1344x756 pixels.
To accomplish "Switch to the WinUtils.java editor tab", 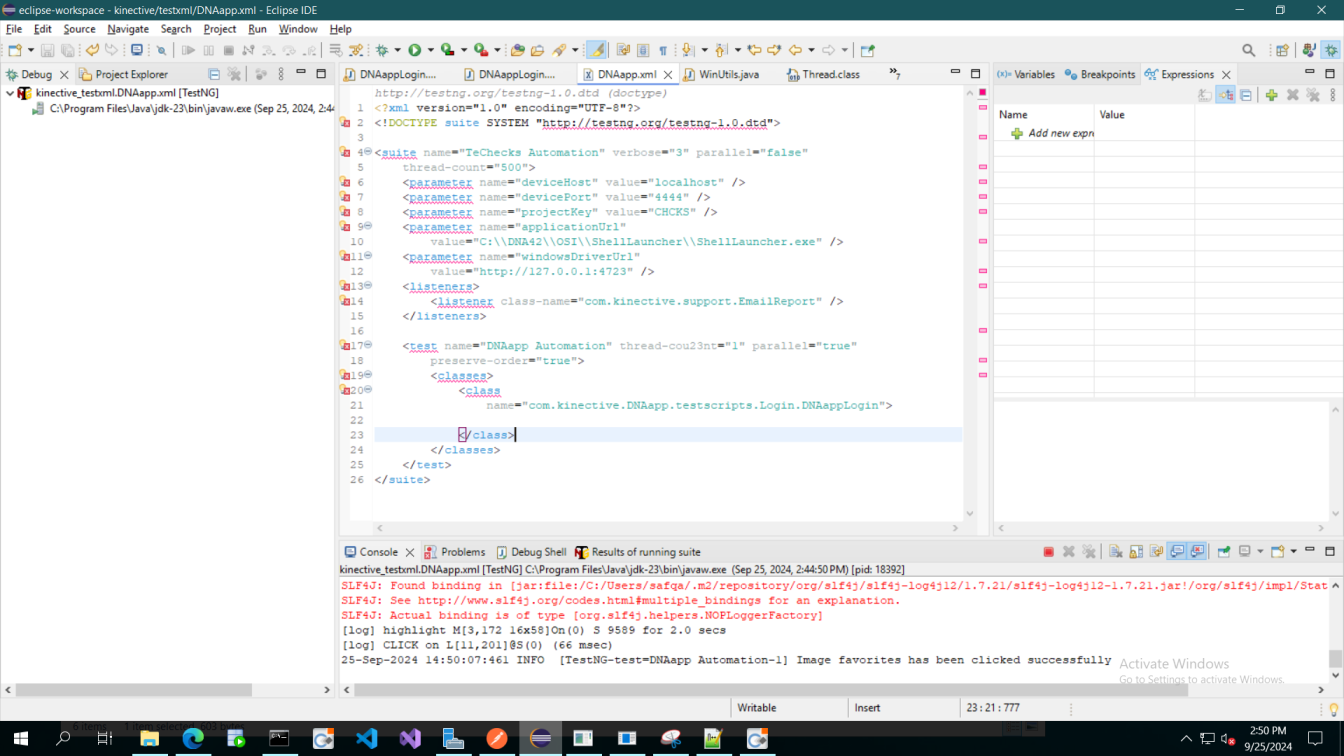I will click(729, 74).
